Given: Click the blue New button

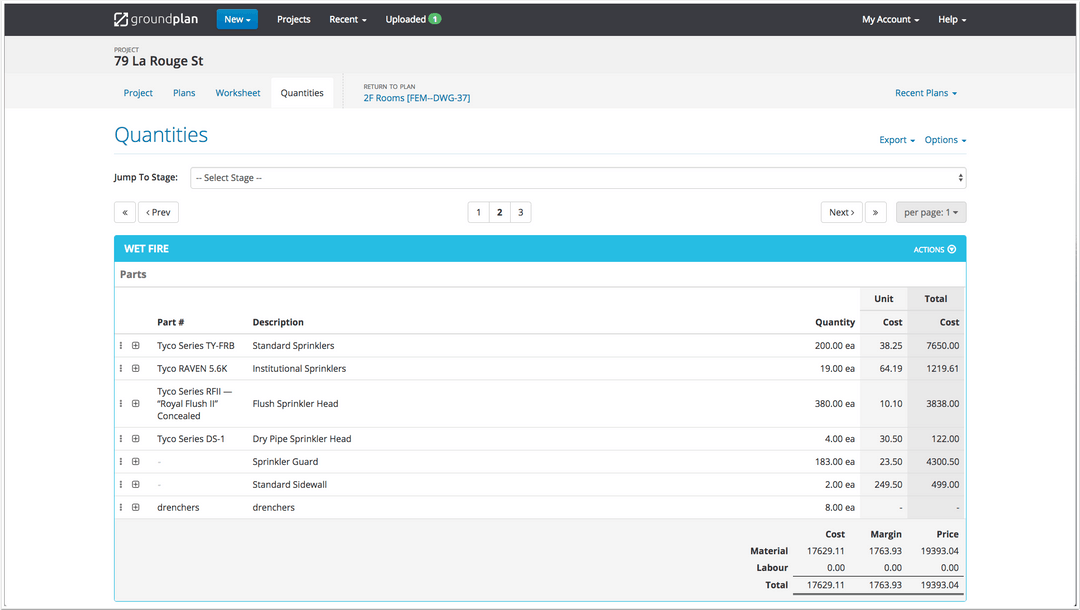Looking at the screenshot, I should [x=237, y=19].
